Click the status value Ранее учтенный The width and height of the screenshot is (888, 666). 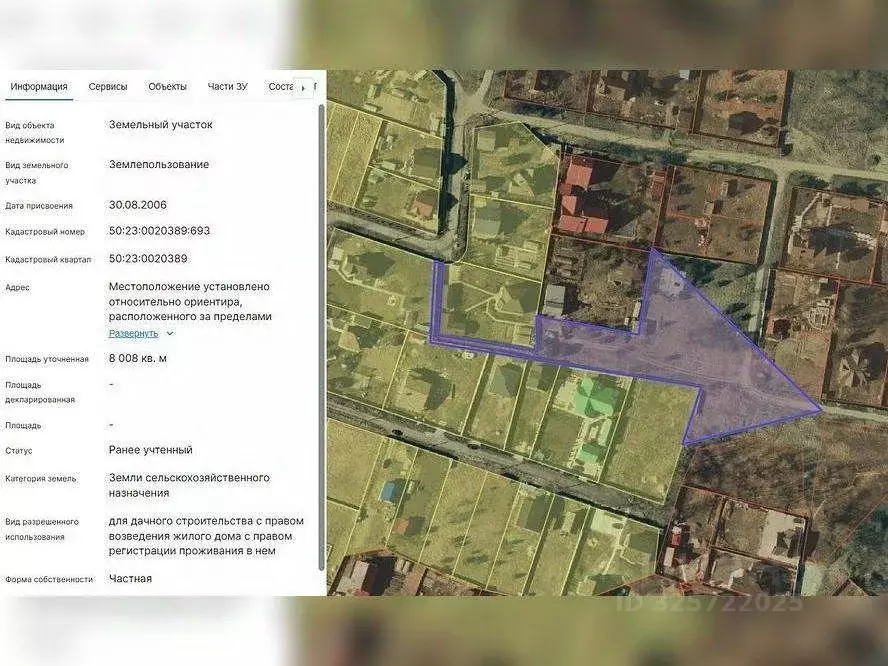tap(150, 450)
